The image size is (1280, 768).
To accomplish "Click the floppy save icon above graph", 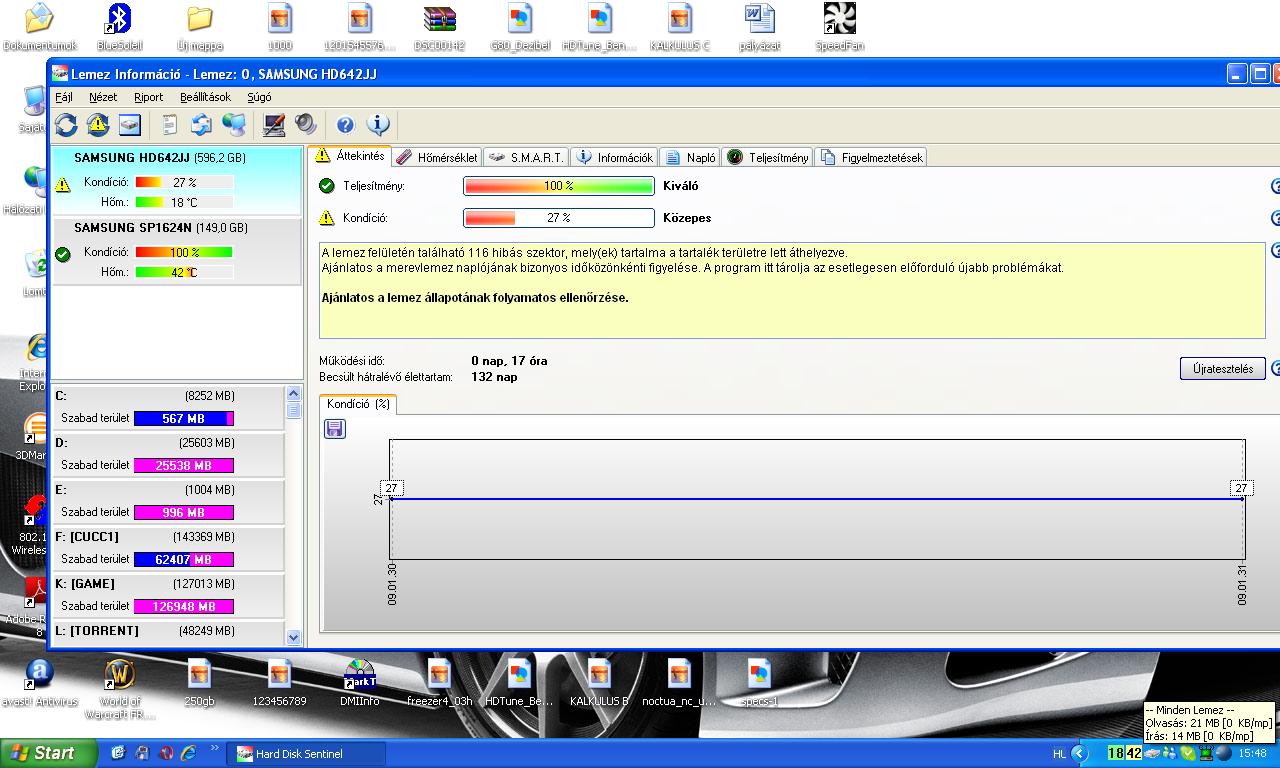I will click(335, 429).
